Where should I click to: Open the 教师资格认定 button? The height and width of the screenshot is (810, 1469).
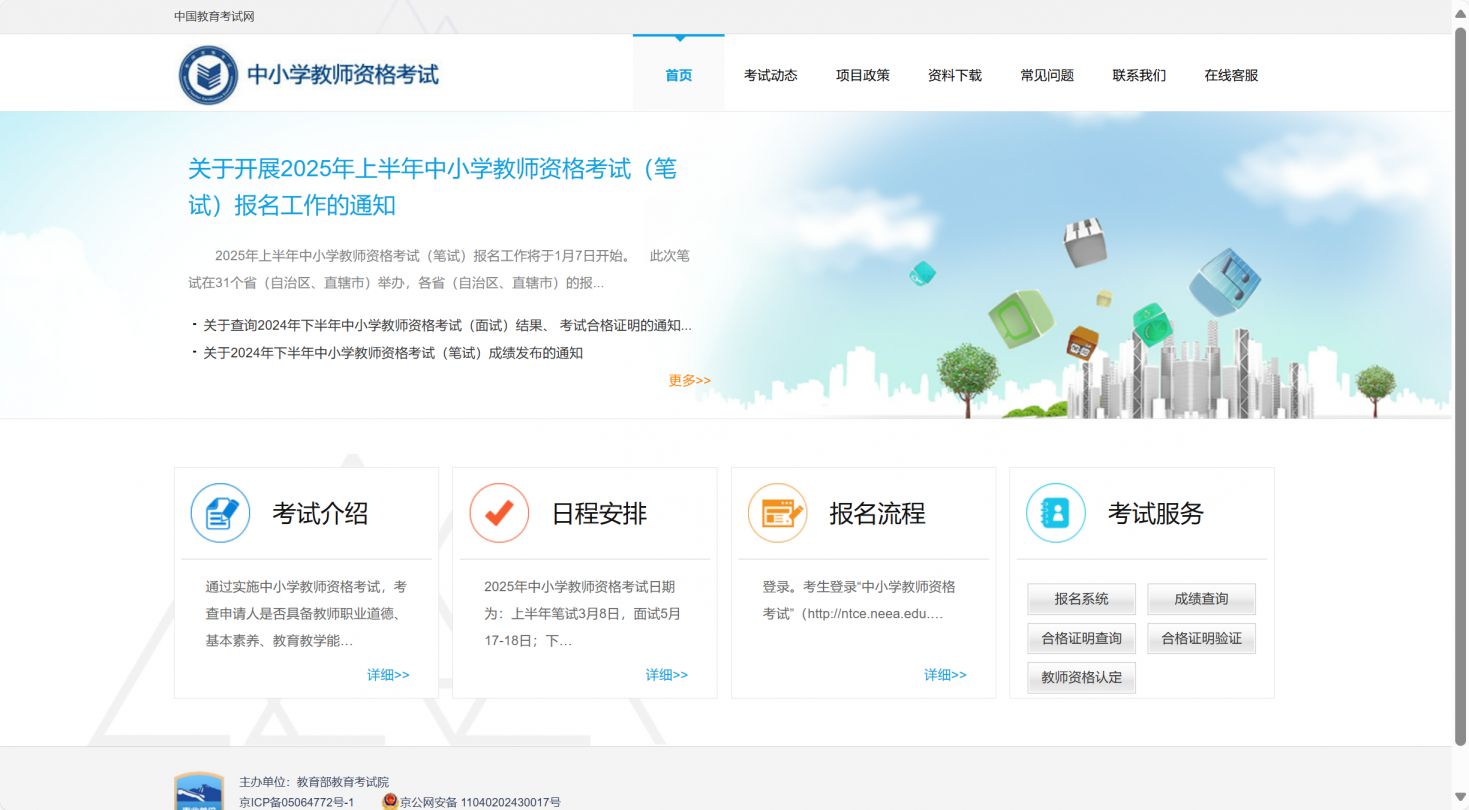(x=1082, y=677)
